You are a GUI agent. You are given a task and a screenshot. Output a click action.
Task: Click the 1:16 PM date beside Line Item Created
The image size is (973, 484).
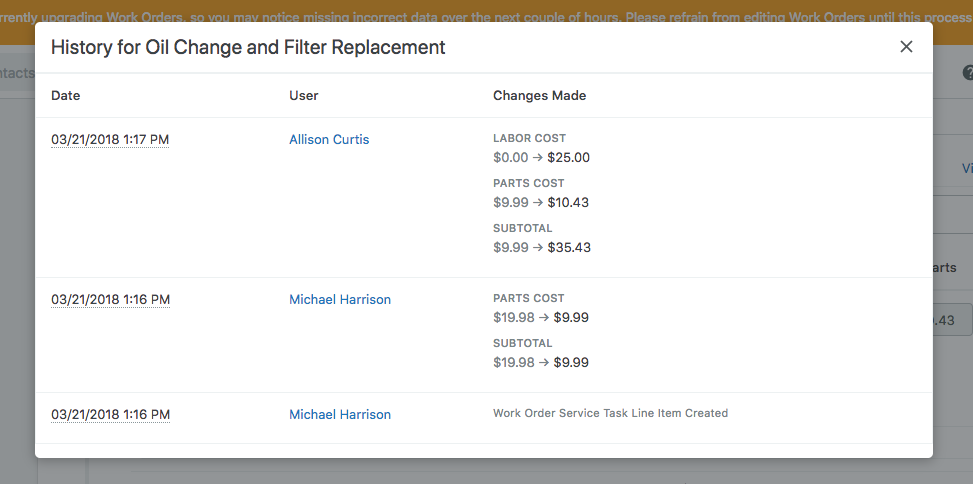click(110, 415)
